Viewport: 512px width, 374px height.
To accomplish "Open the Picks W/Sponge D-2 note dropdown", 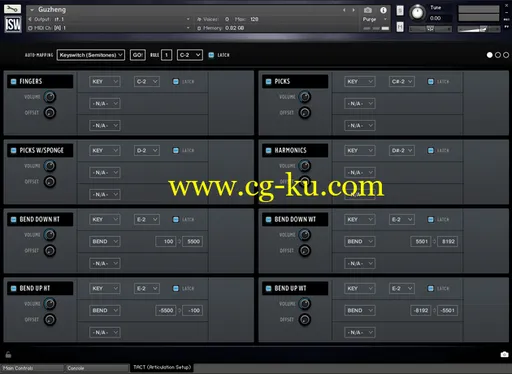I will (x=147, y=150).
